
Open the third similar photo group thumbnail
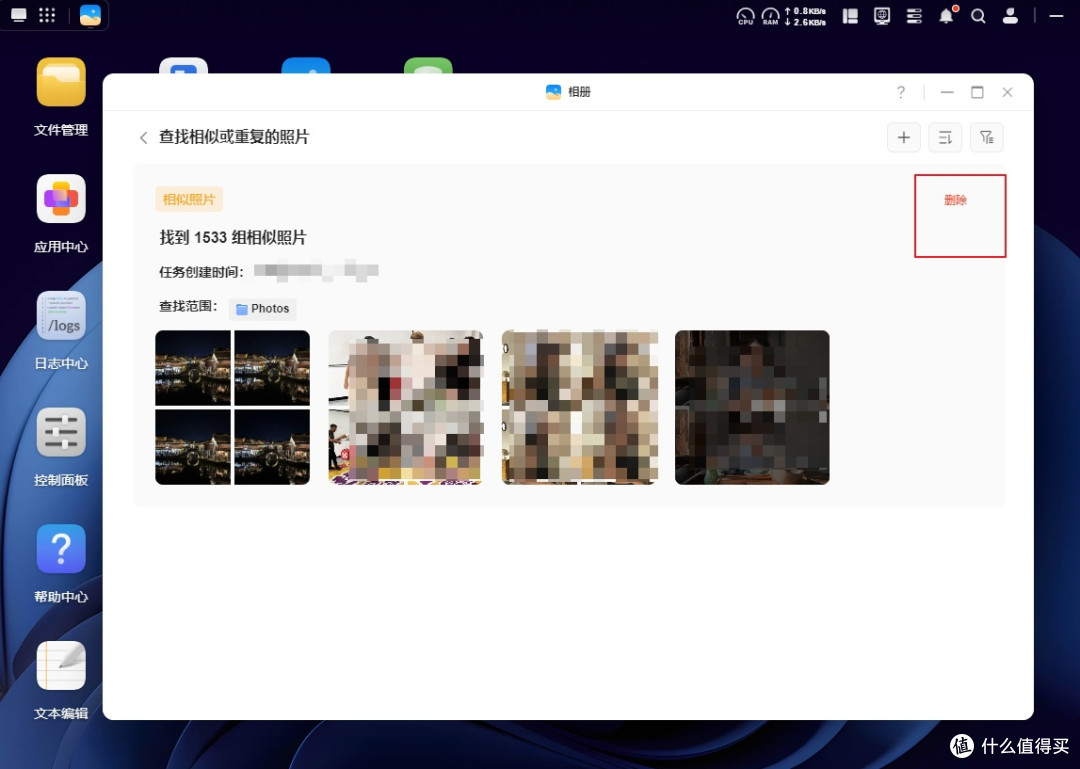(x=579, y=407)
